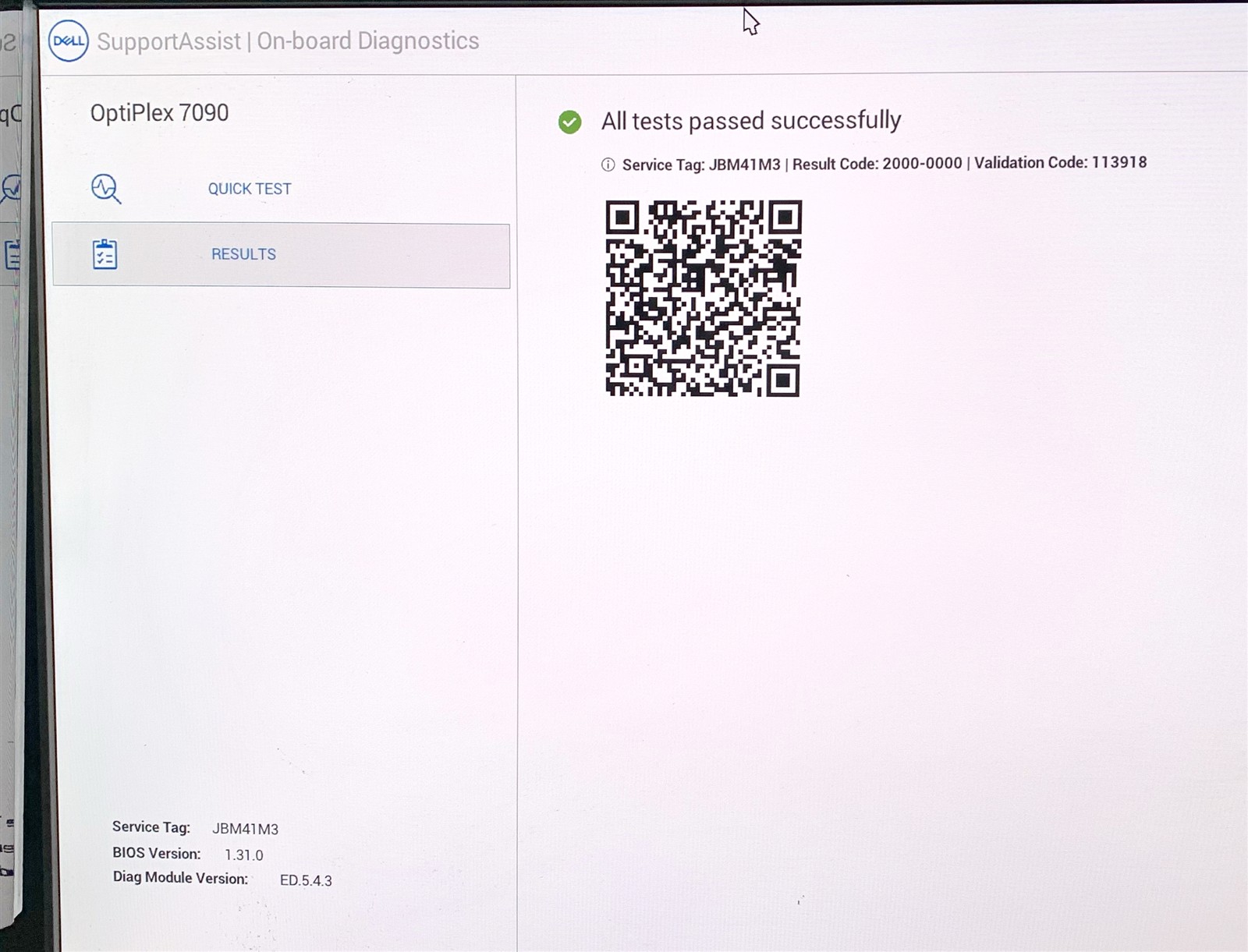Viewport: 1248px width, 952px height.
Task: Click Service Tag value in bottom-left panel
Action: pos(245,829)
